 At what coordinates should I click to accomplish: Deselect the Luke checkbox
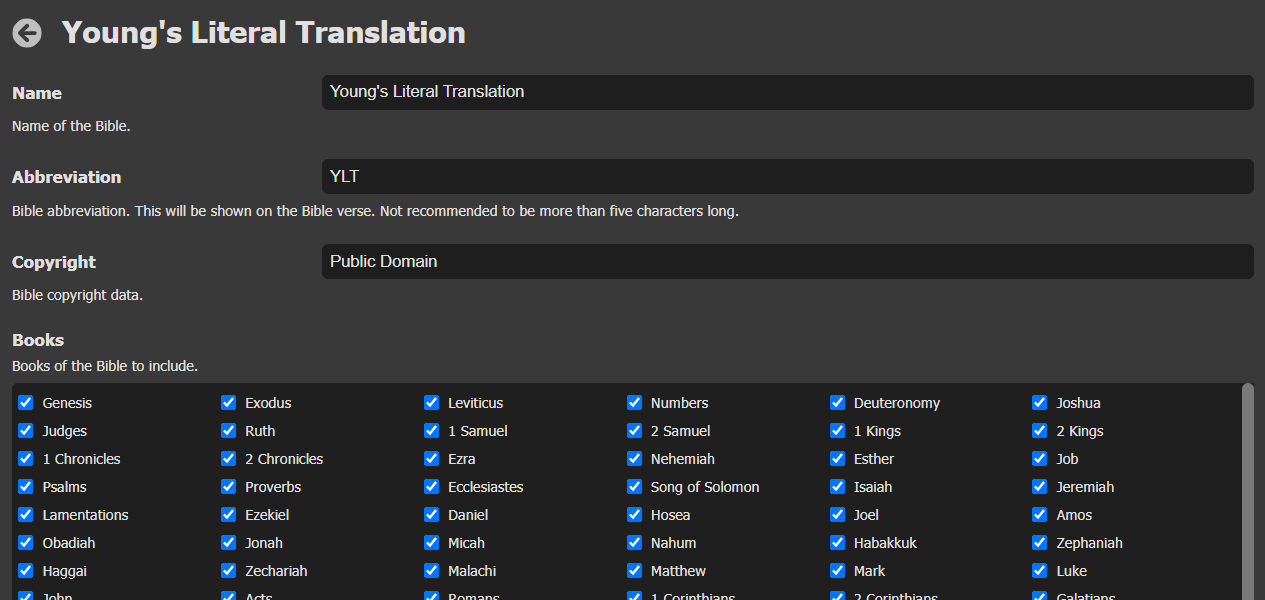[x=1040, y=571]
